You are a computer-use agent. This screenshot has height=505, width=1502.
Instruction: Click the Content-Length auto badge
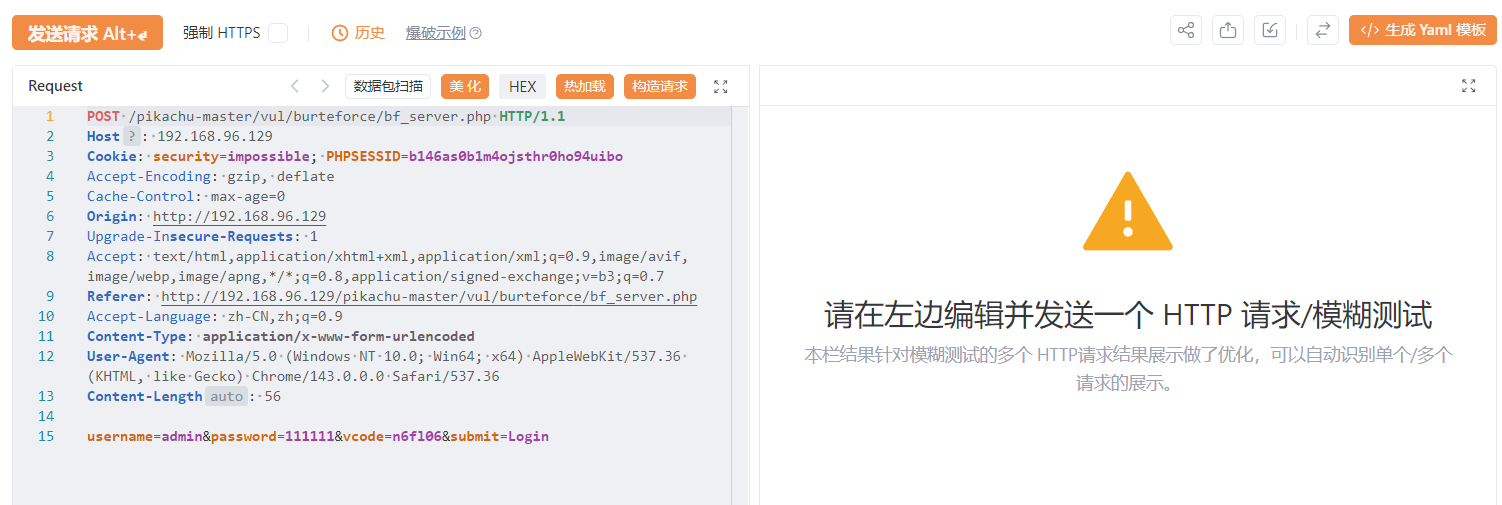click(226, 396)
